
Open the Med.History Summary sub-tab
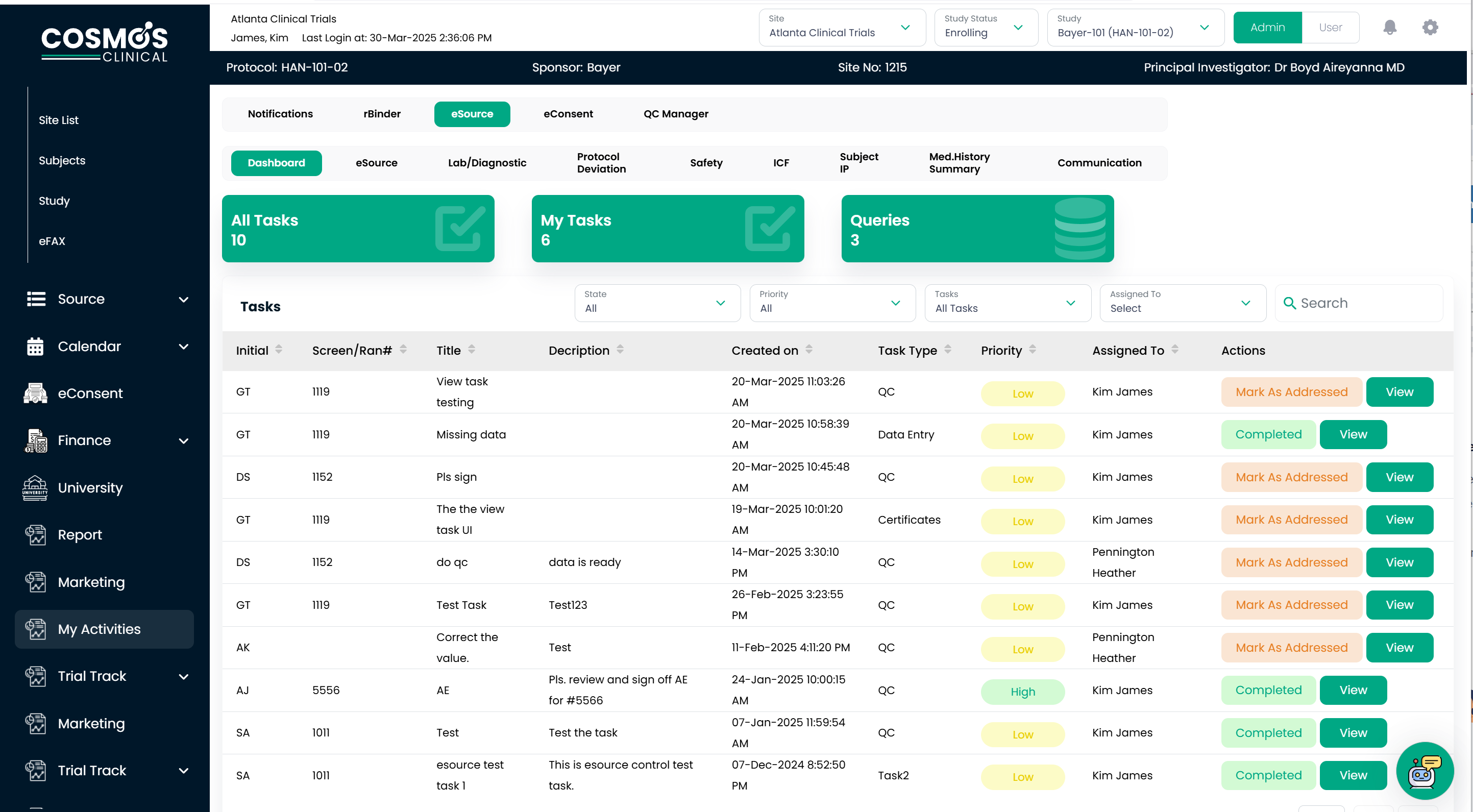coord(959,163)
